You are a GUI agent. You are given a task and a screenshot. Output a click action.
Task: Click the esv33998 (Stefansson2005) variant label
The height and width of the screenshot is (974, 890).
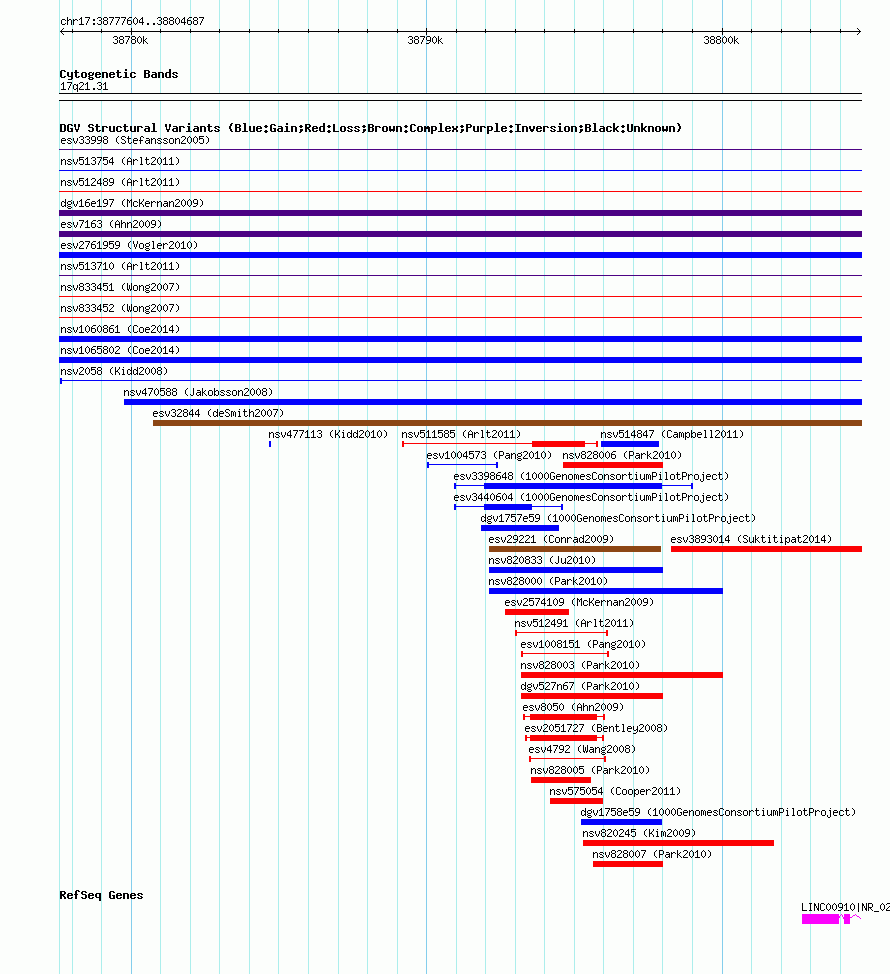point(135,140)
